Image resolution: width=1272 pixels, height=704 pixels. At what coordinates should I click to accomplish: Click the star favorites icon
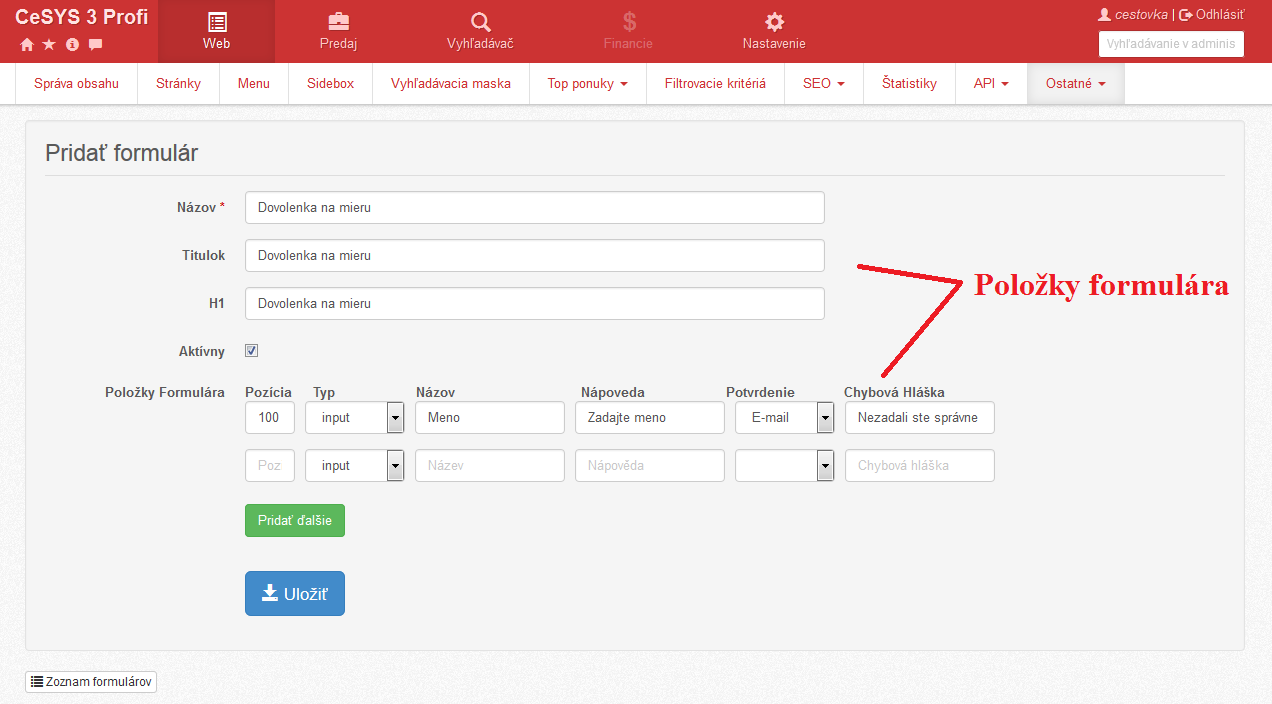pos(49,44)
